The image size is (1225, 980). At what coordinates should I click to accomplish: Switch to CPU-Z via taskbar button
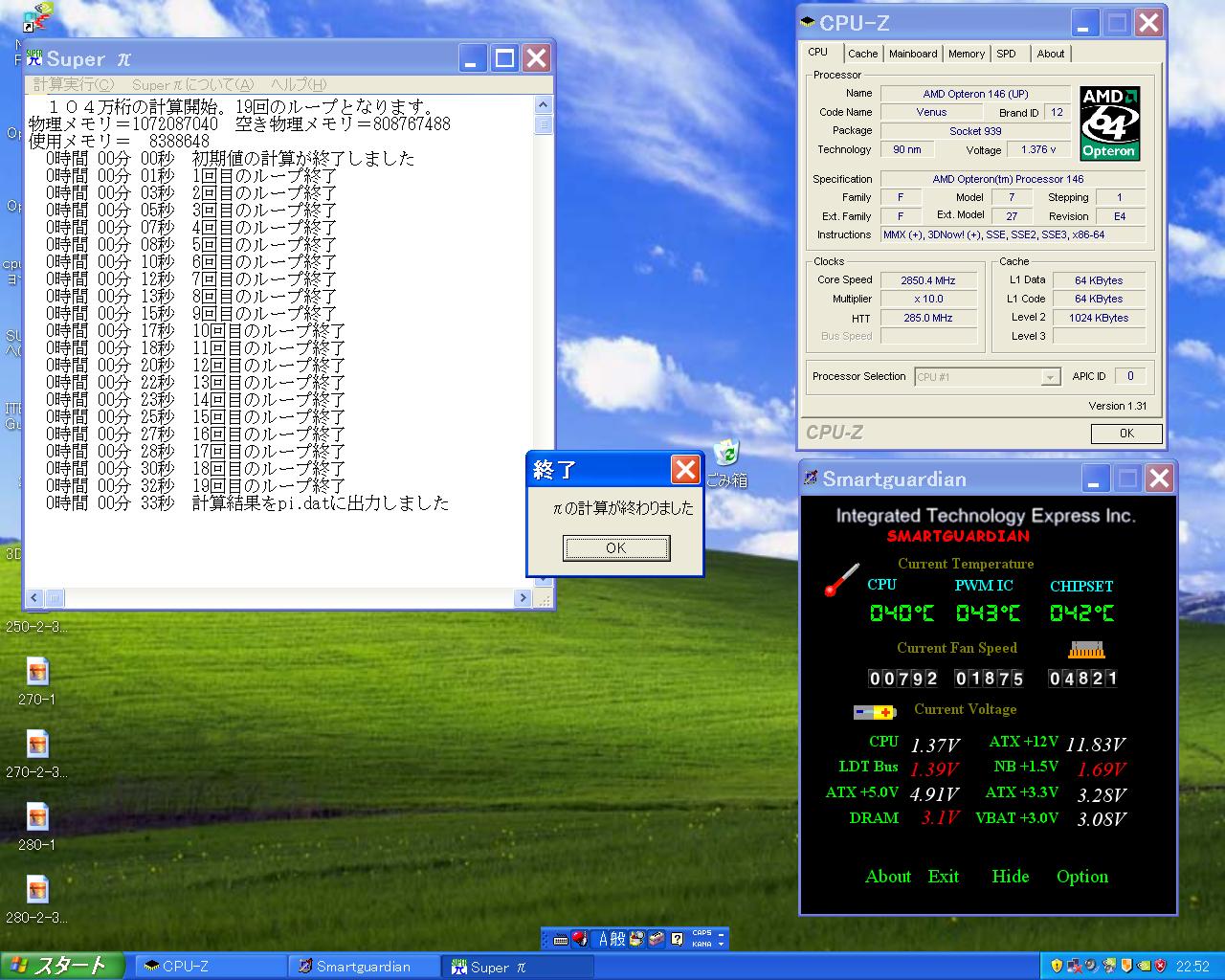coord(210,967)
